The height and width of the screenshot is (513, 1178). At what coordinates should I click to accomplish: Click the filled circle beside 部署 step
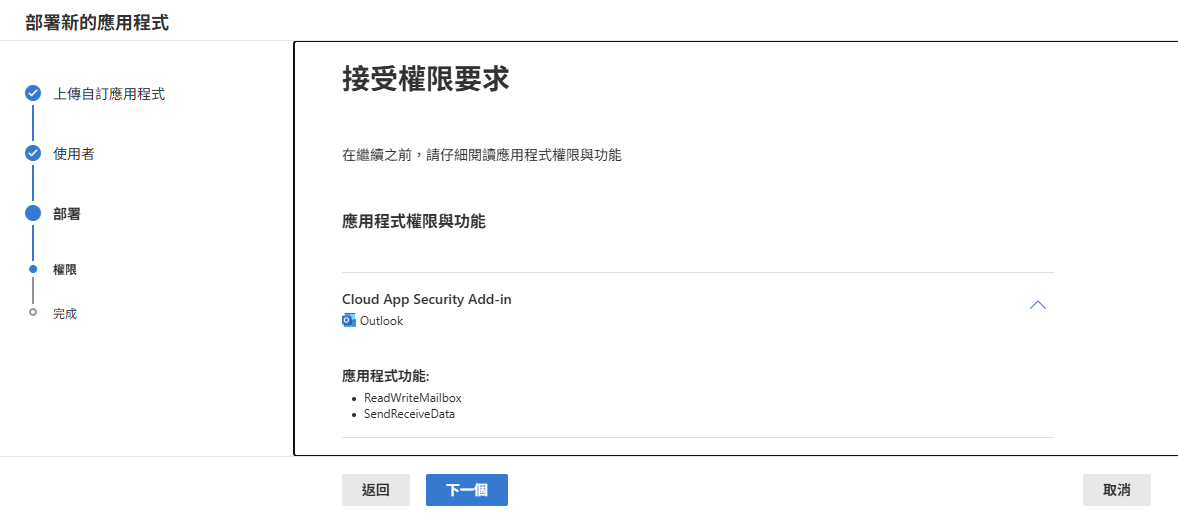pos(33,213)
